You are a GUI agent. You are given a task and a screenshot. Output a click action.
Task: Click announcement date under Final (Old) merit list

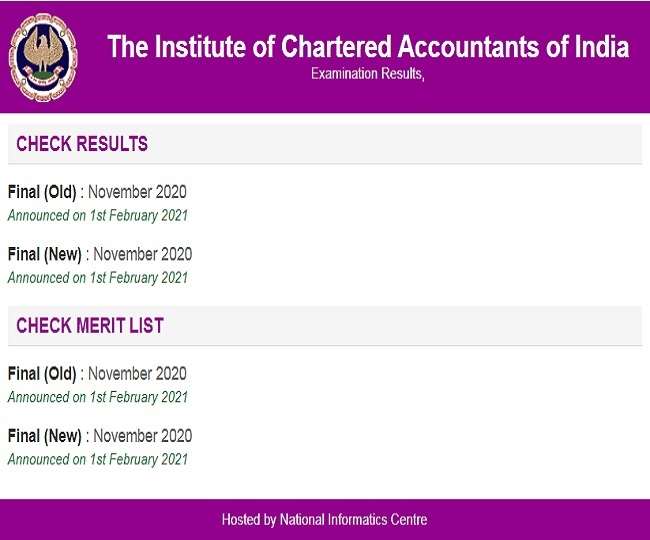tap(98, 397)
